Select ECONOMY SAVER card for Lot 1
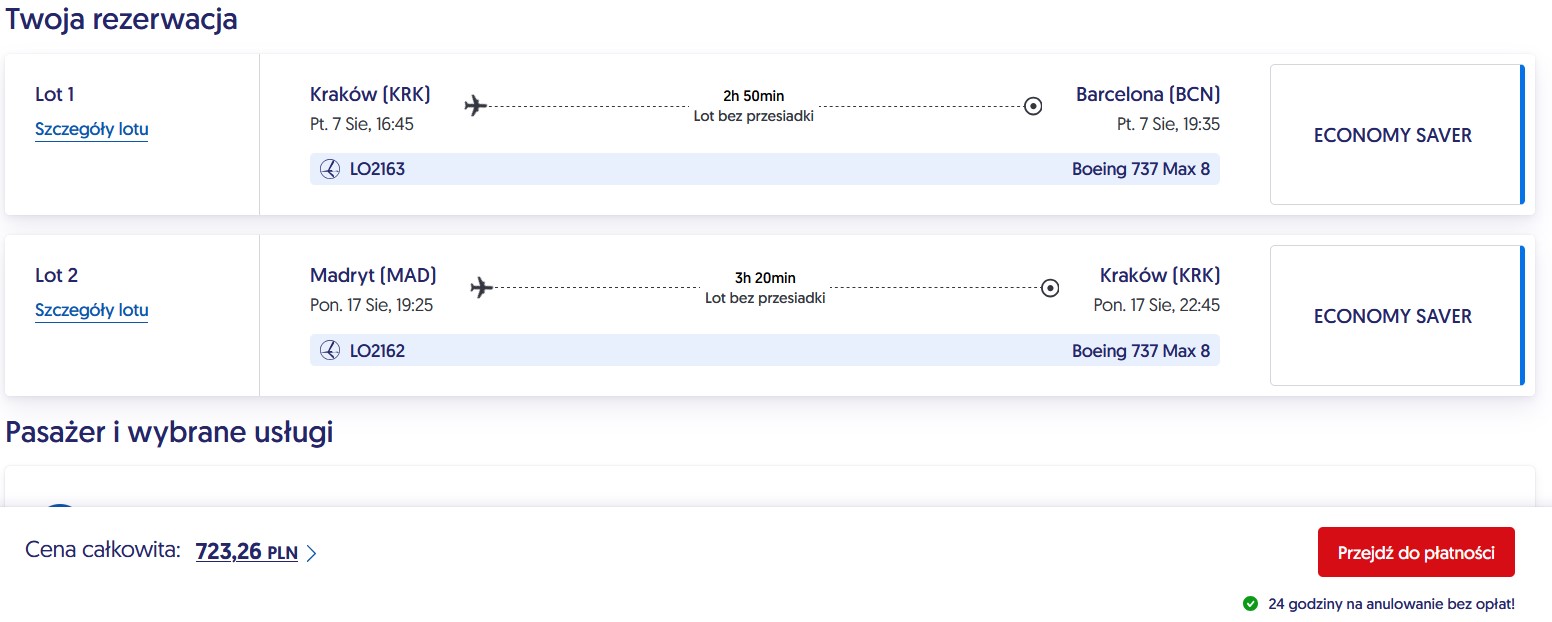The width and height of the screenshot is (1552, 622). click(1396, 135)
